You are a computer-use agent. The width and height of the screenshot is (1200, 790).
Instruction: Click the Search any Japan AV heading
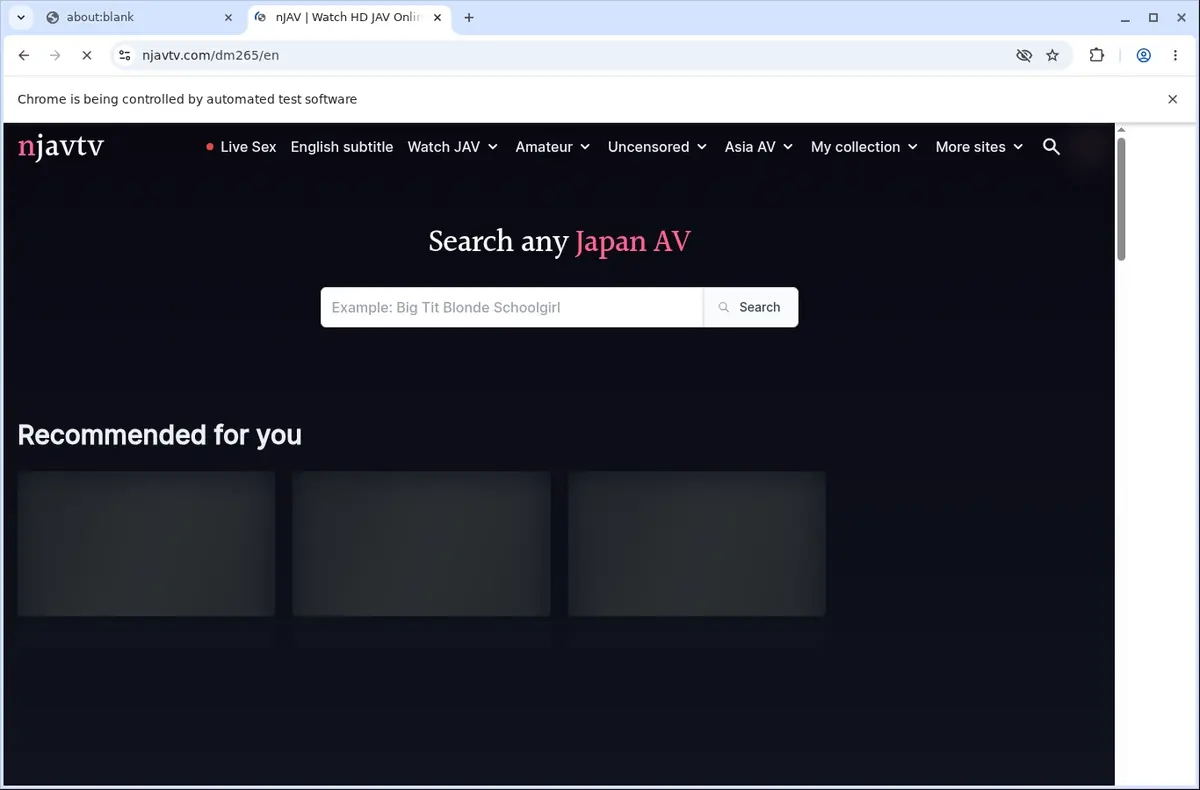pos(559,242)
